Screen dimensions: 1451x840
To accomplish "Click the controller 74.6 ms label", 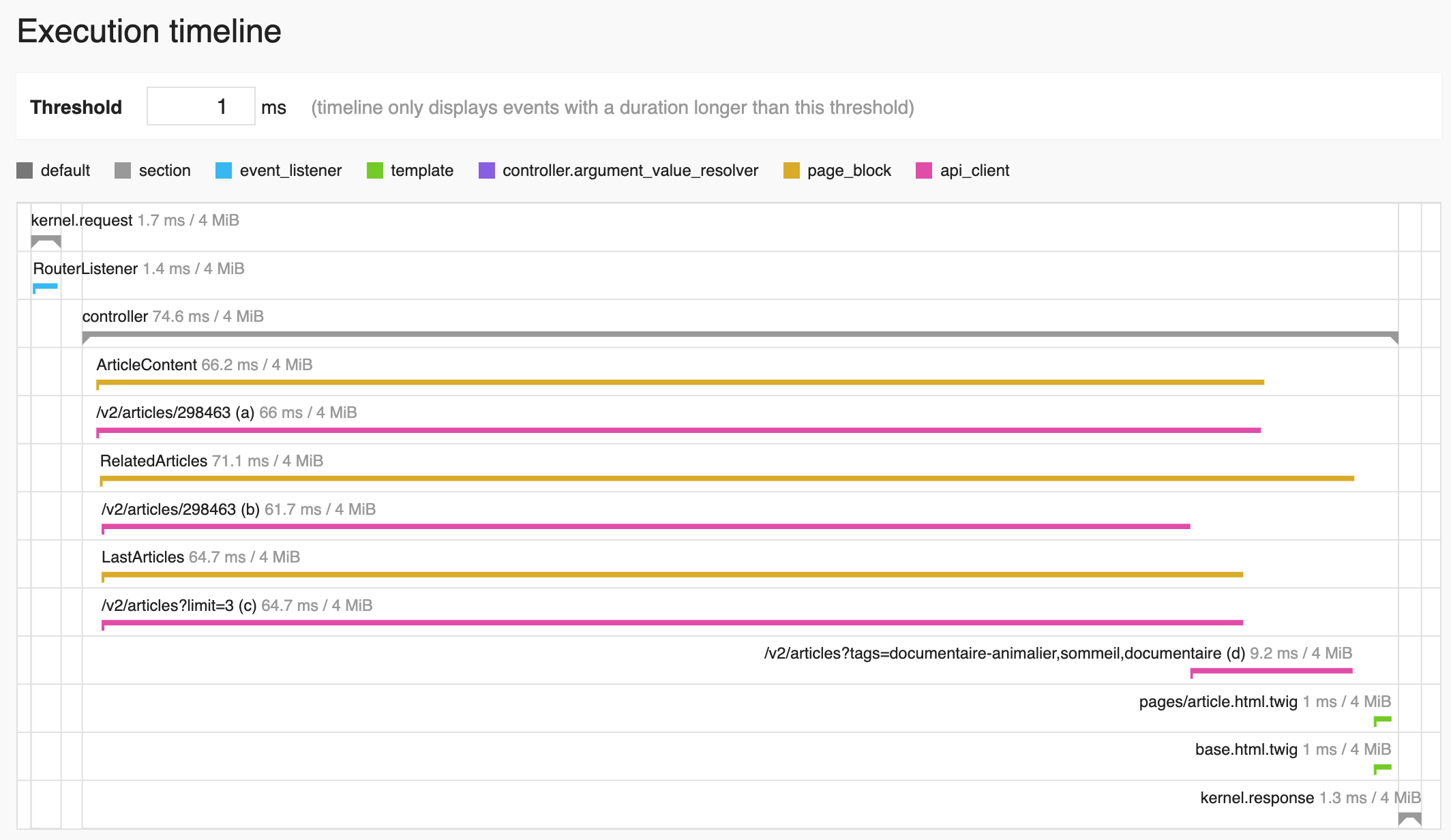I will tap(173, 316).
